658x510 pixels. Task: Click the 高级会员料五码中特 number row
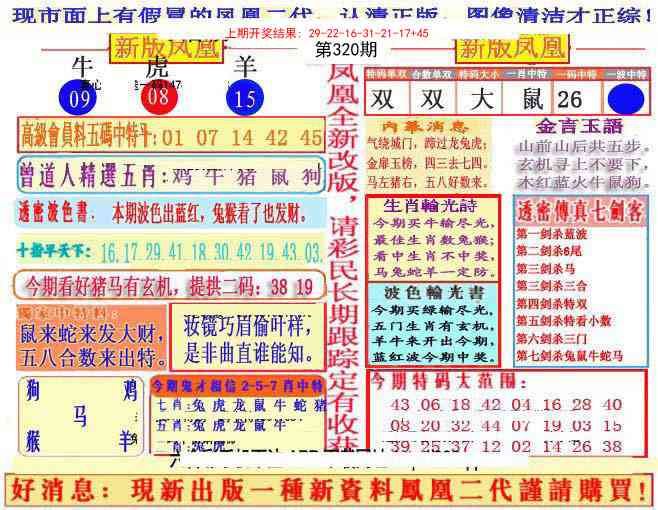click(x=170, y=135)
